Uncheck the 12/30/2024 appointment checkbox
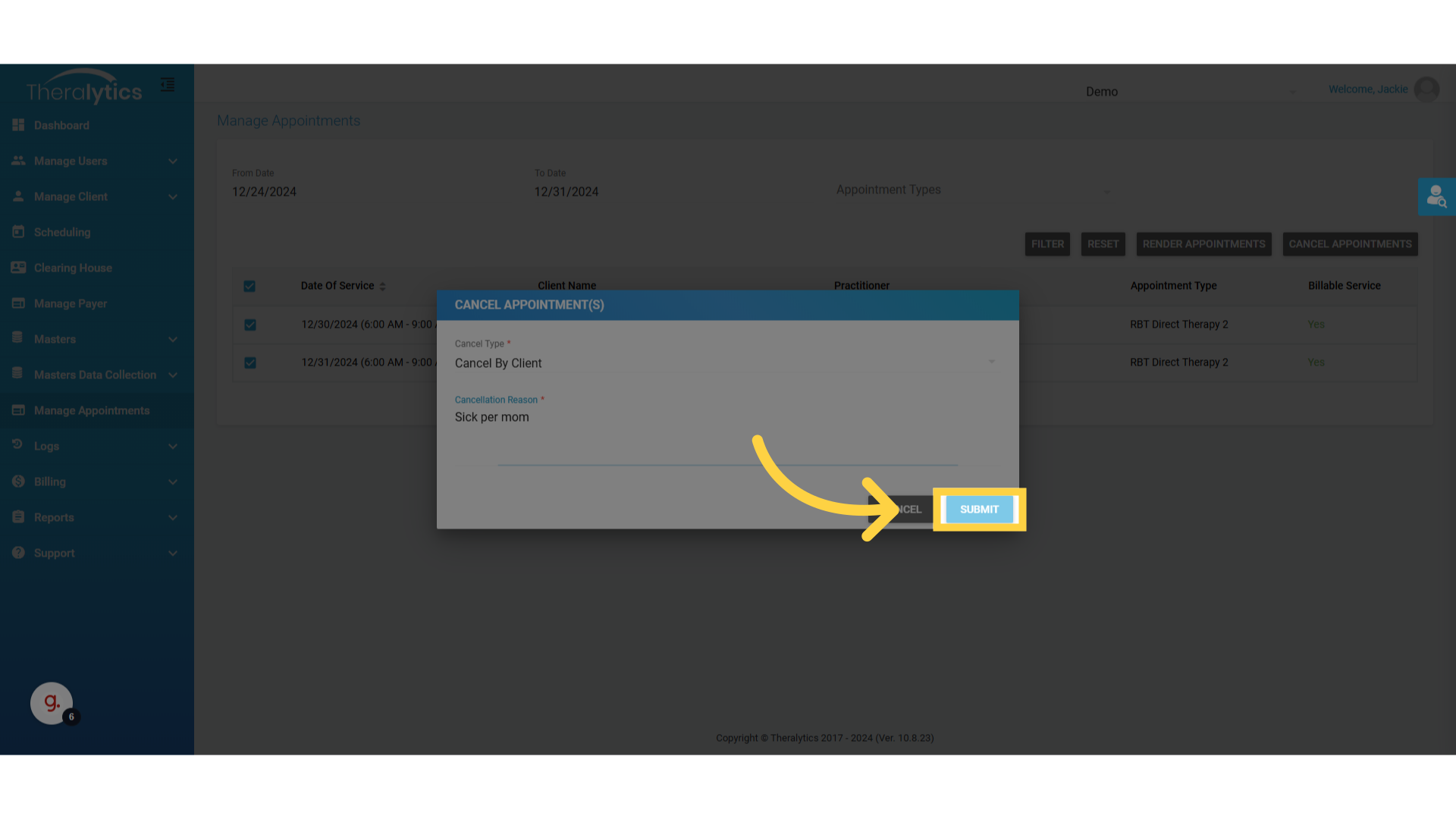This screenshot has height=819, width=1456. click(250, 325)
